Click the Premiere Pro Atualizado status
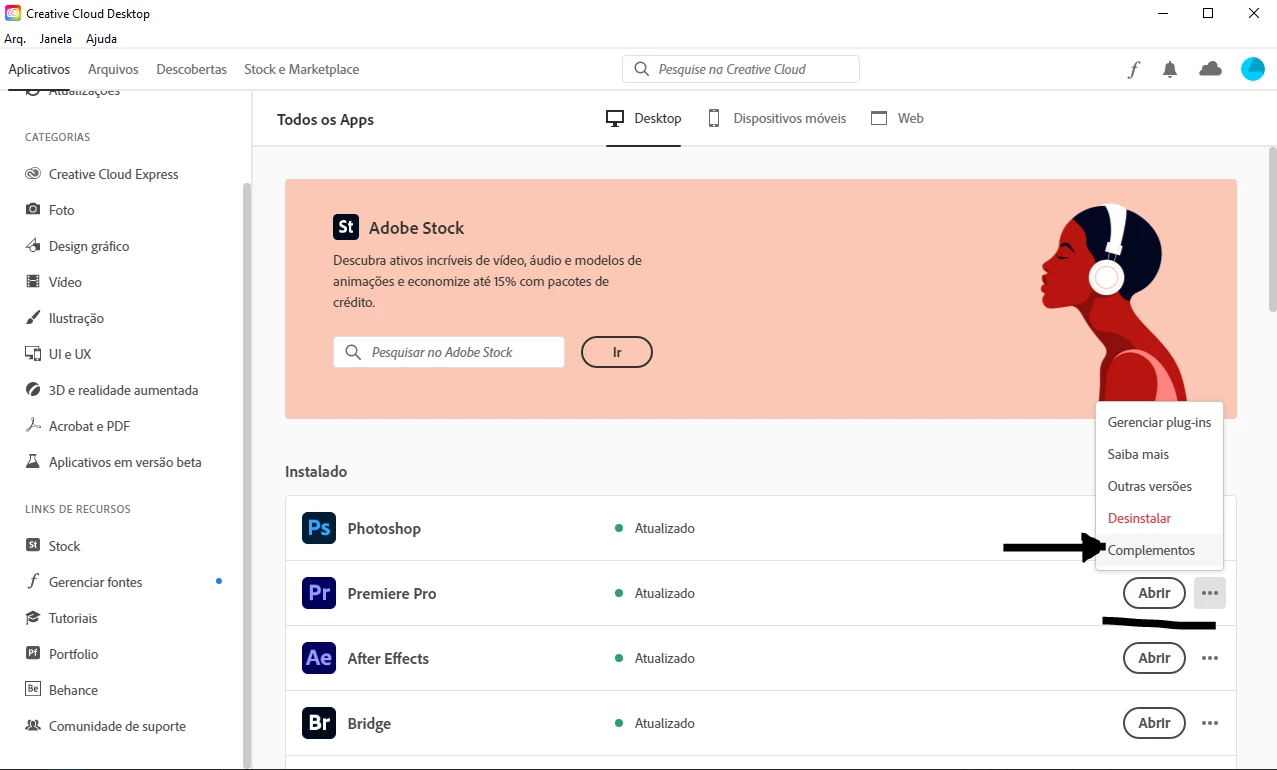1277x770 pixels. [x=655, y=593]
